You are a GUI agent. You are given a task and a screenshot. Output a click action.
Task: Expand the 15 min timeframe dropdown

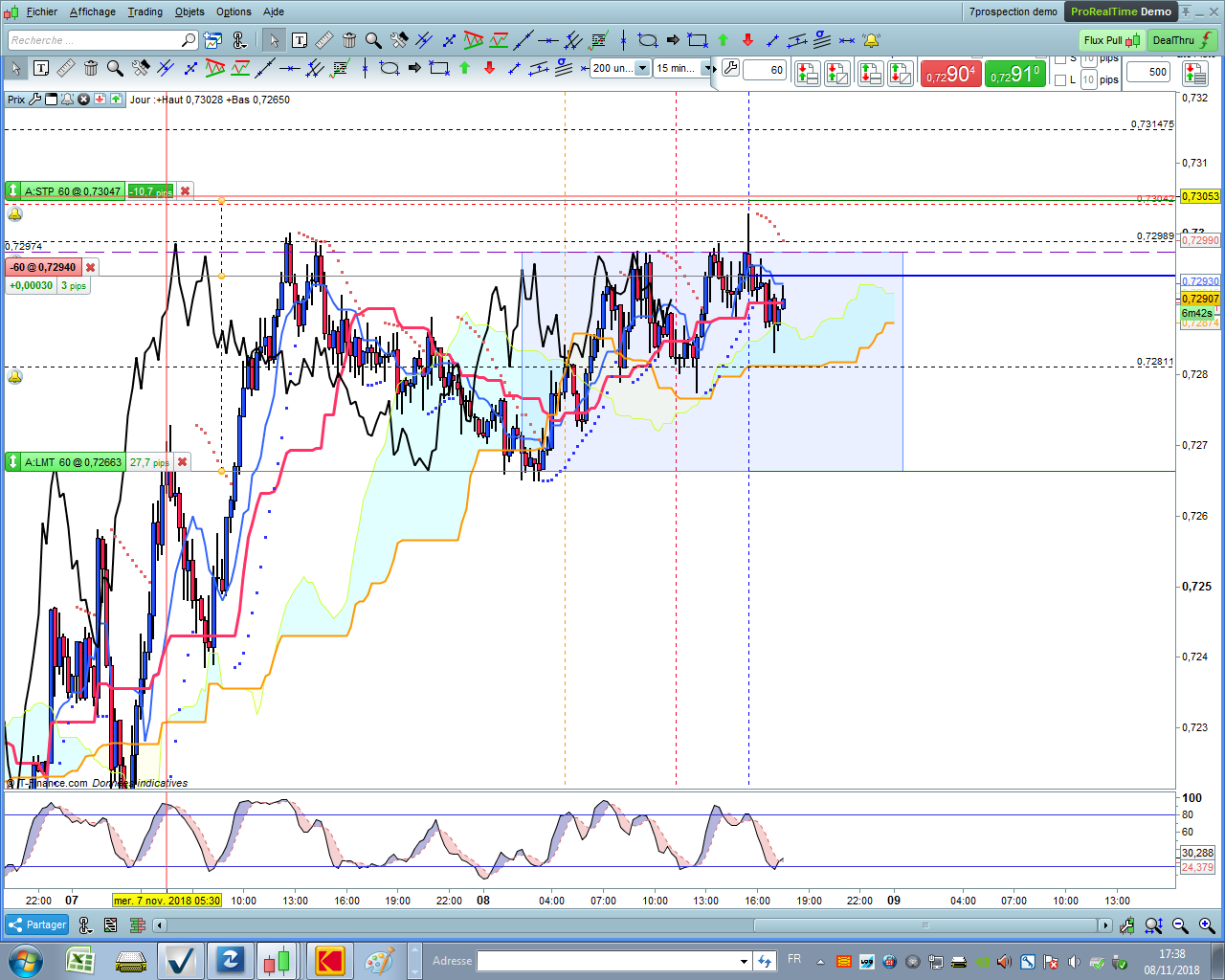(707, 69)
